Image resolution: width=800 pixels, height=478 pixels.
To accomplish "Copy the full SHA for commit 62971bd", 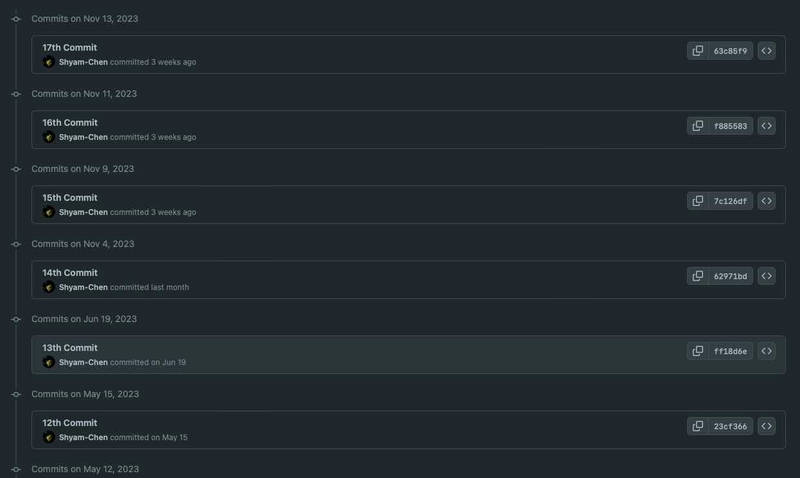I will [x=697, y=276].
